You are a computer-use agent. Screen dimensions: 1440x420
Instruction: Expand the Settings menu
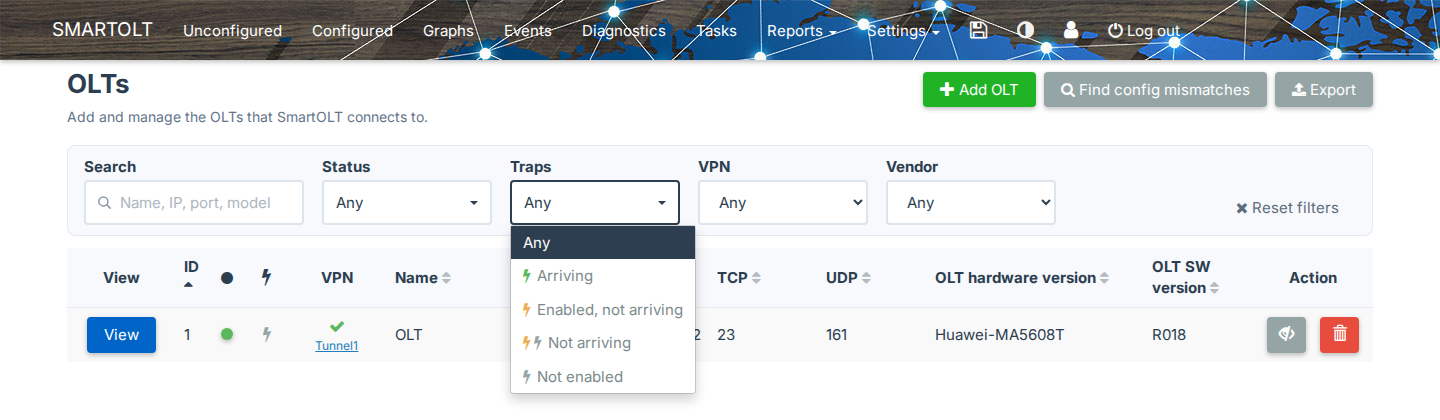tap(903, 31)
